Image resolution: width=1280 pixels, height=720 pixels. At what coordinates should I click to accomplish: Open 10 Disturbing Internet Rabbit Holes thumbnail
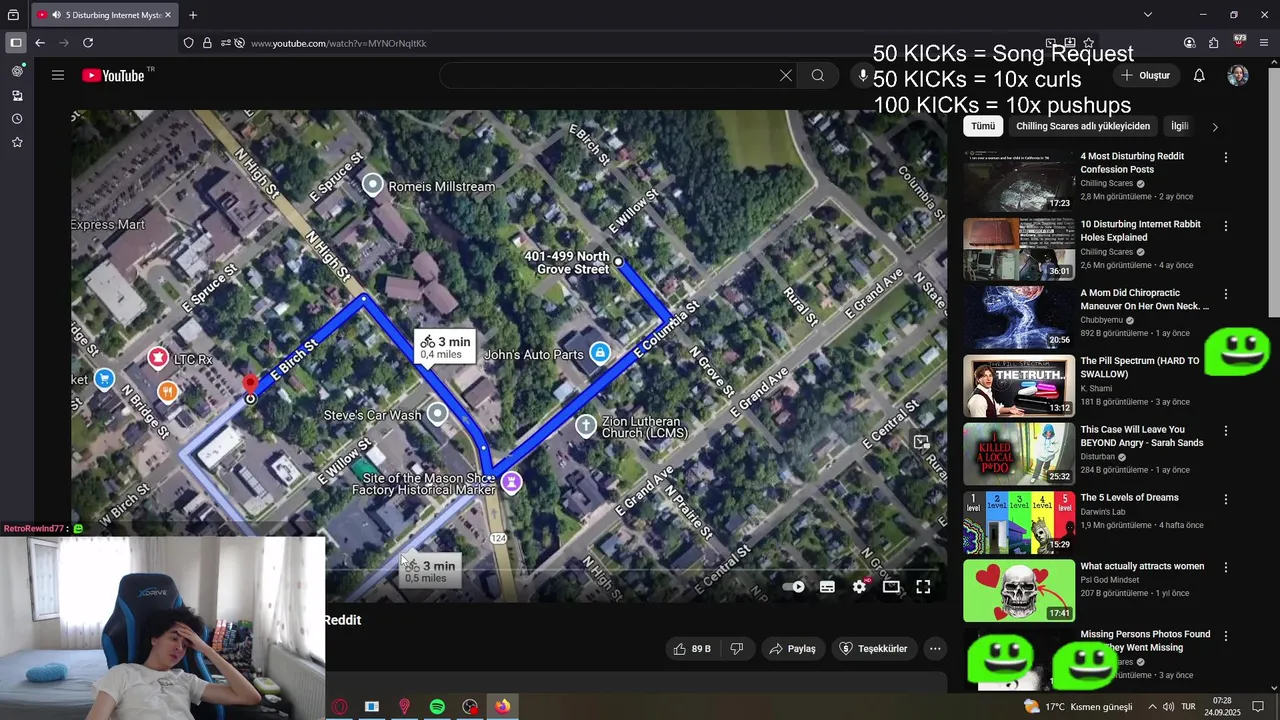click(x=1019, y=249)
